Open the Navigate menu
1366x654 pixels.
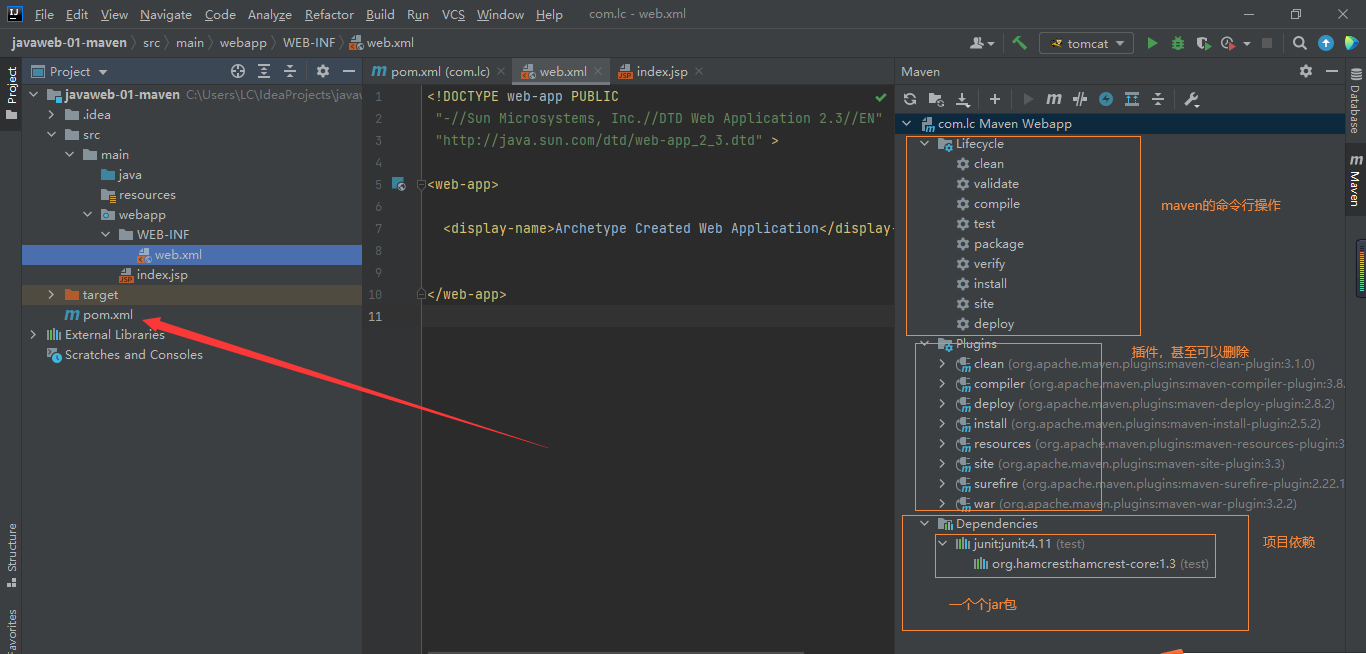(166, 15)
